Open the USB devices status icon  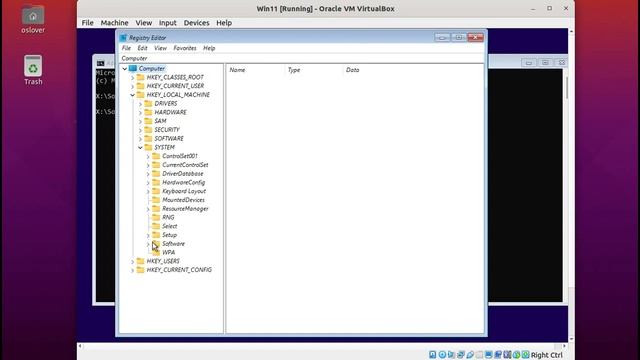470,355
